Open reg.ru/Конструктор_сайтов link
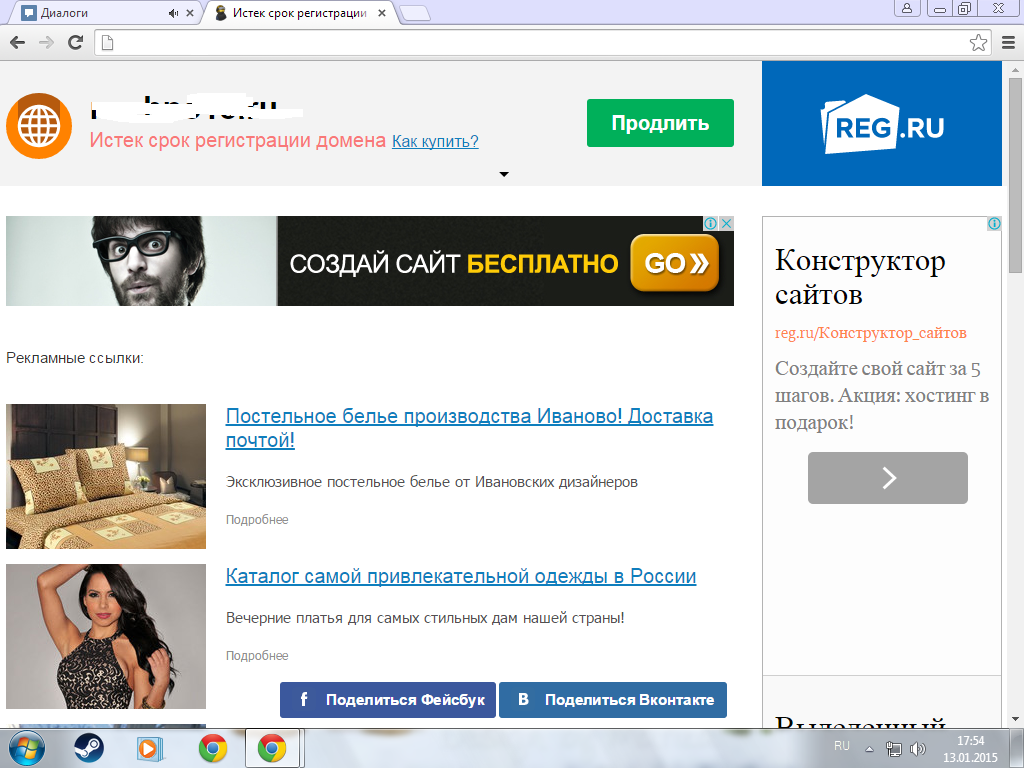The height and width of the screenshot is (768, 1024). [871, 333]
